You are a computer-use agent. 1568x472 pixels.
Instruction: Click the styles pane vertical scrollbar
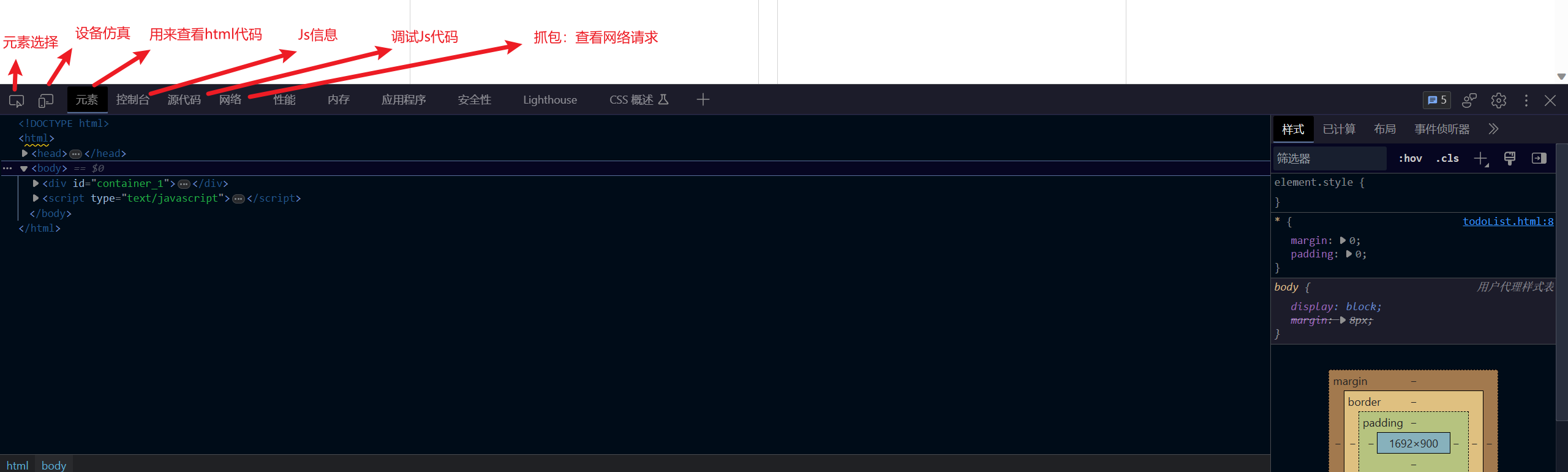click(1561, 282)
